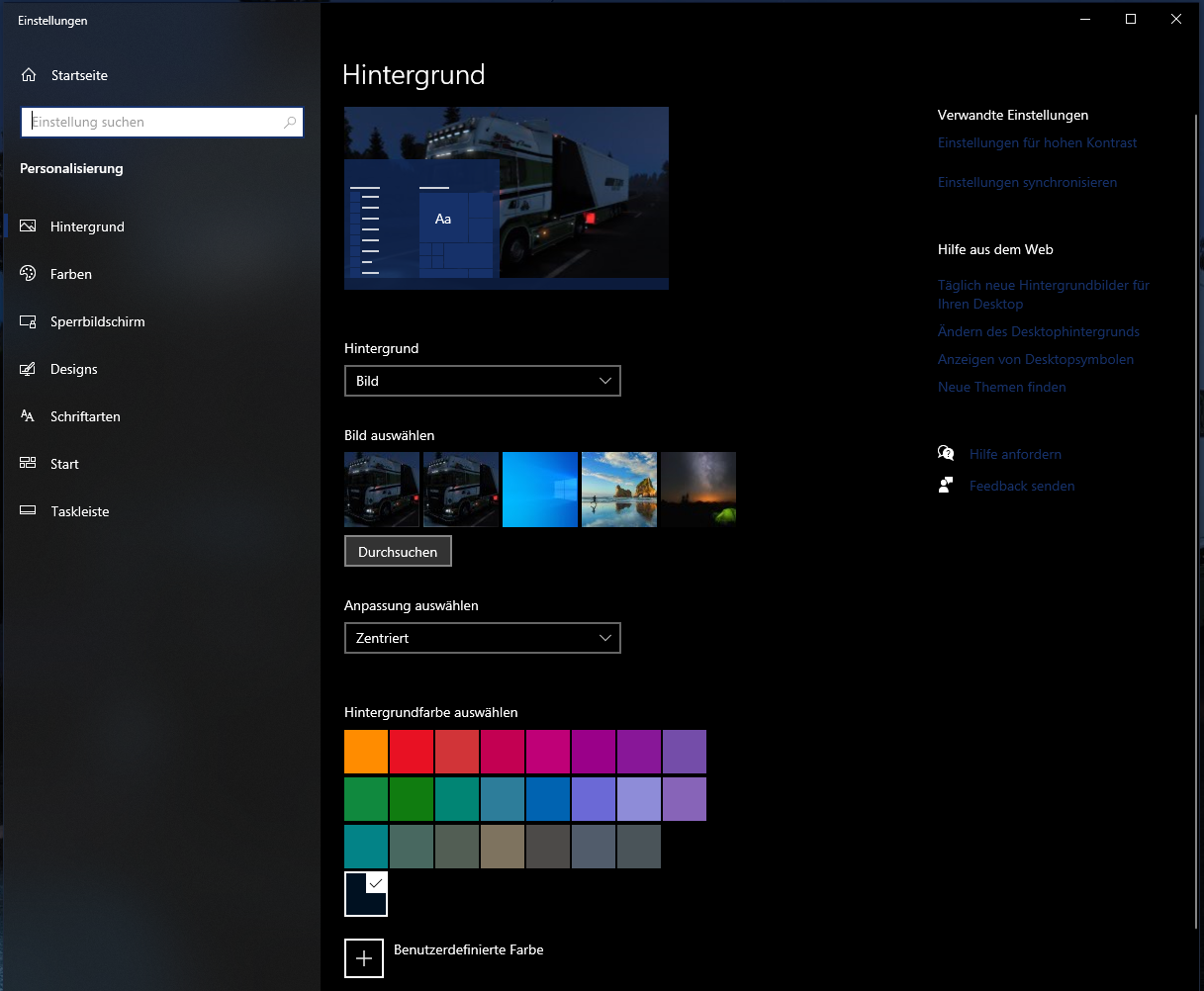
Task: Select the starry night tent wallpaper thumbnail
Action: 698,490
